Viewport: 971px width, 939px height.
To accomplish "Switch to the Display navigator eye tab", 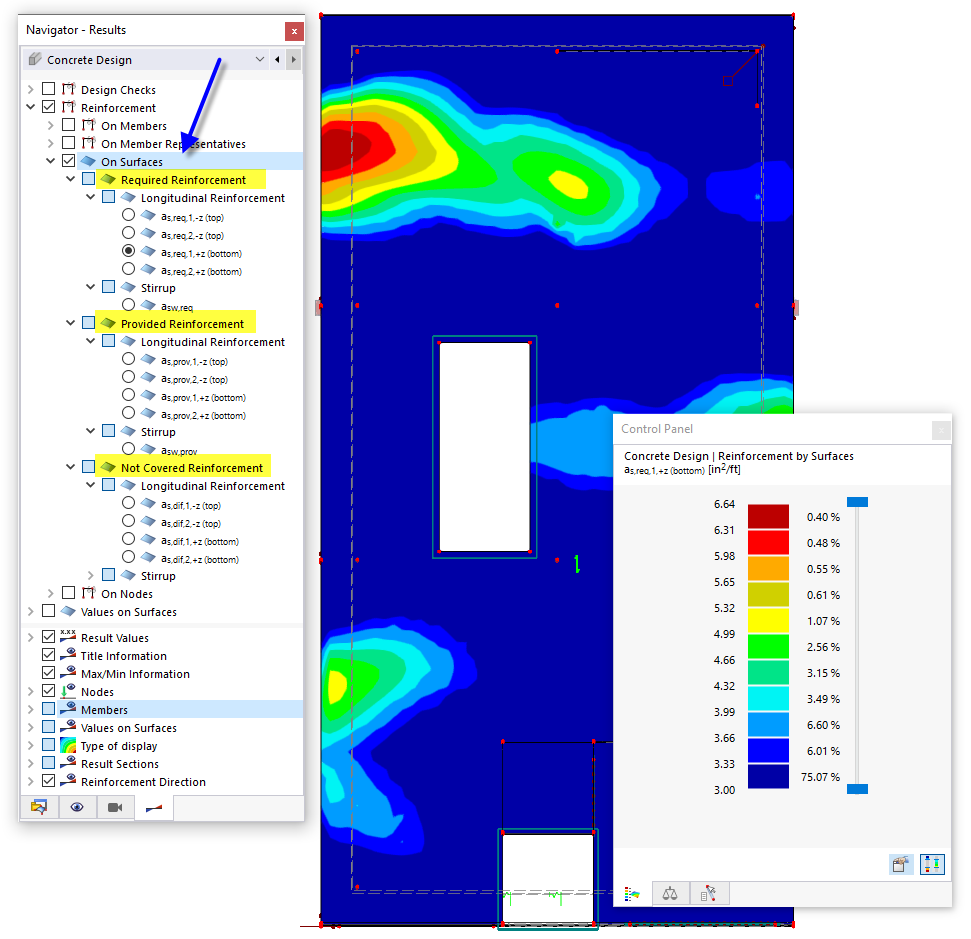I will [x=77, y=807].
